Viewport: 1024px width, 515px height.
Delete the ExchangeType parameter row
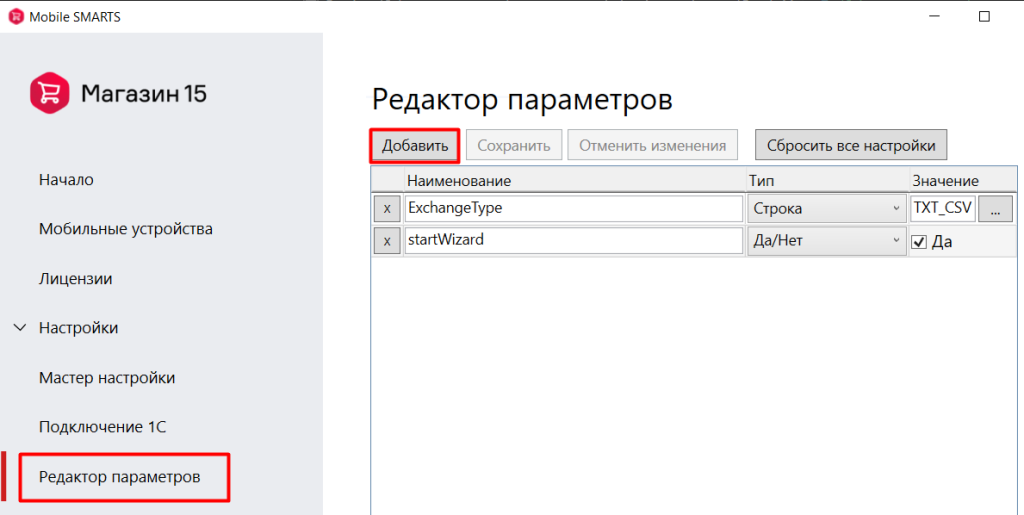coord(387,209)
